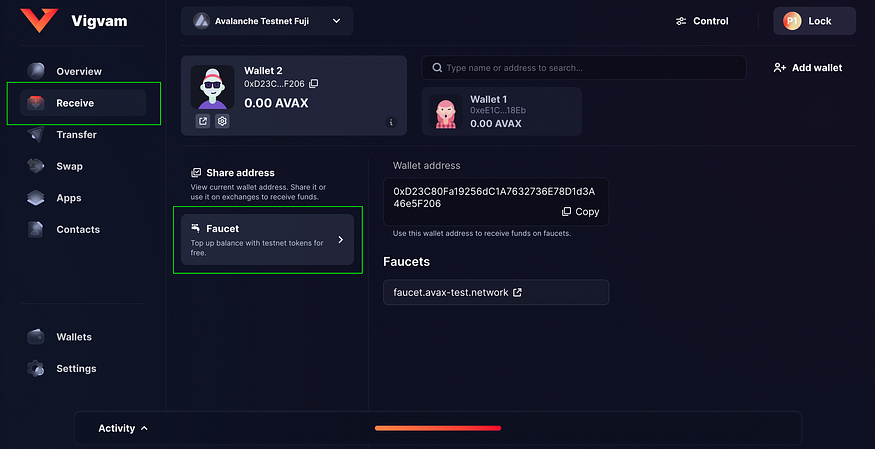Open the Control panel
Viewport: 875px width, 449px height.
(701, 21)
